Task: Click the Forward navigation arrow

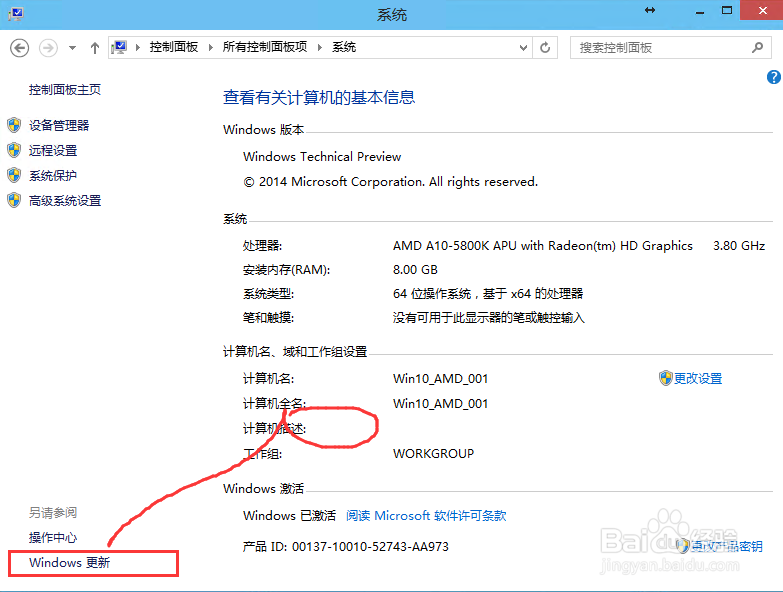Action: coord(48,48)
